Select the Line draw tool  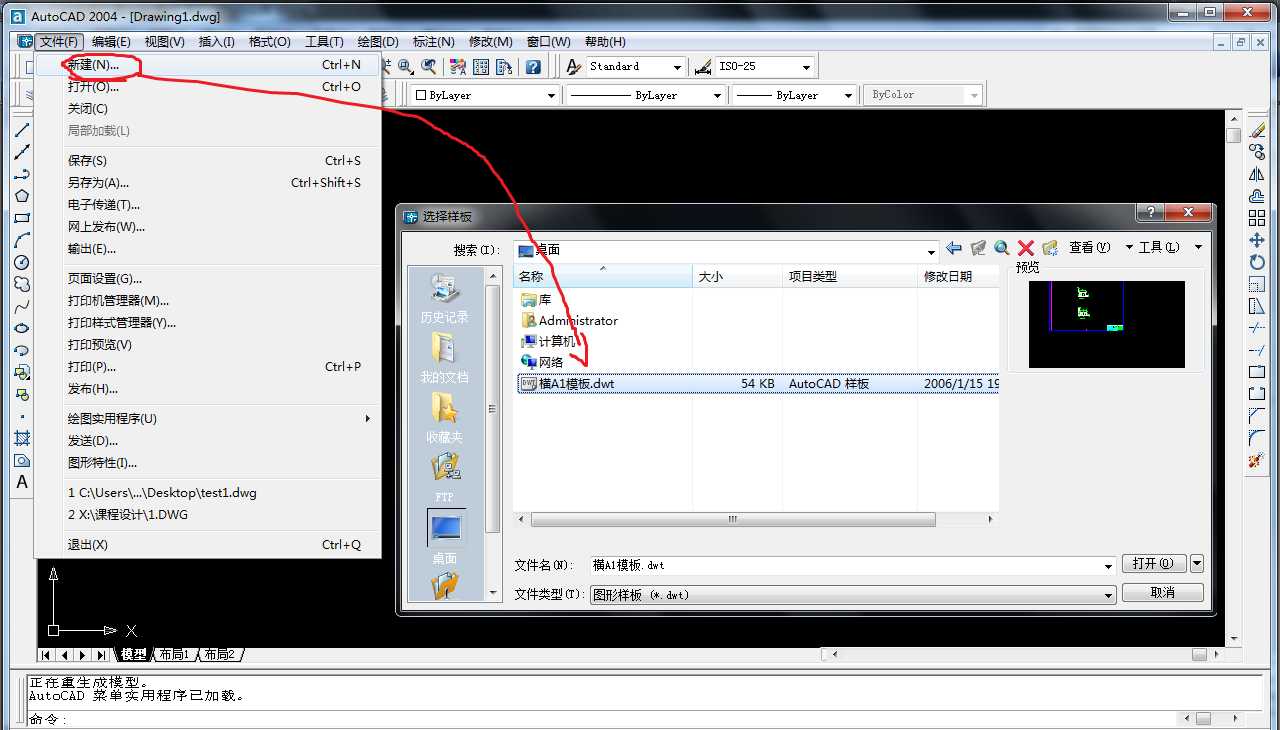(21, 130)
